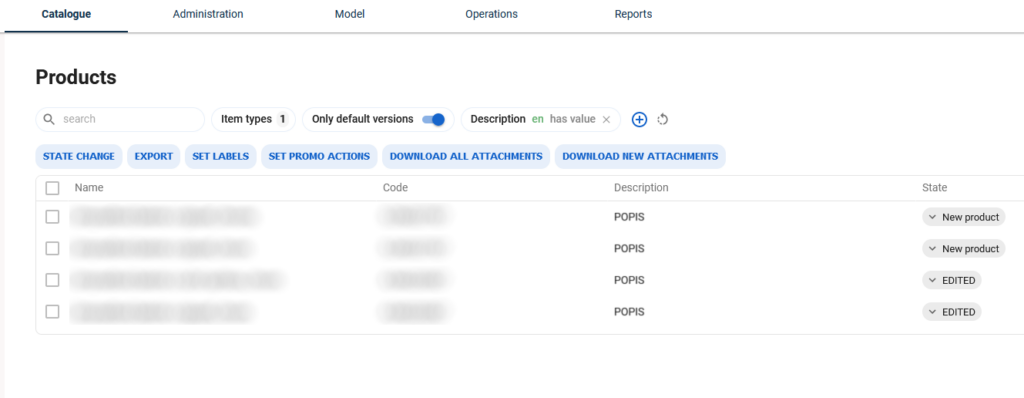Switch to the Administration tab
The width and height of the screenshot is (1024, 398).
point(208,14)
